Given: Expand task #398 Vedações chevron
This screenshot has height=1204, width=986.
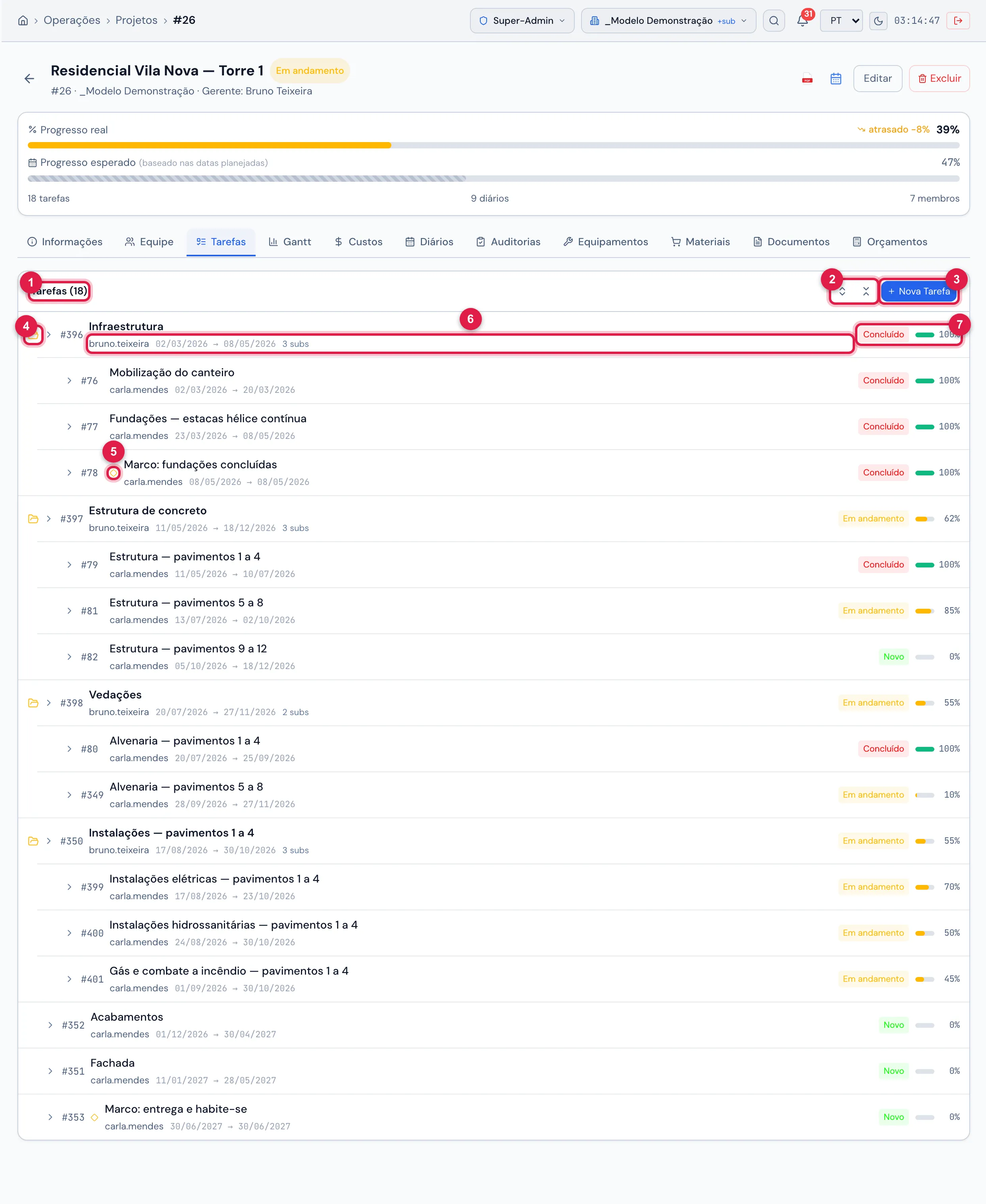Looking at the screenshot, I should (x=49, y=703).
